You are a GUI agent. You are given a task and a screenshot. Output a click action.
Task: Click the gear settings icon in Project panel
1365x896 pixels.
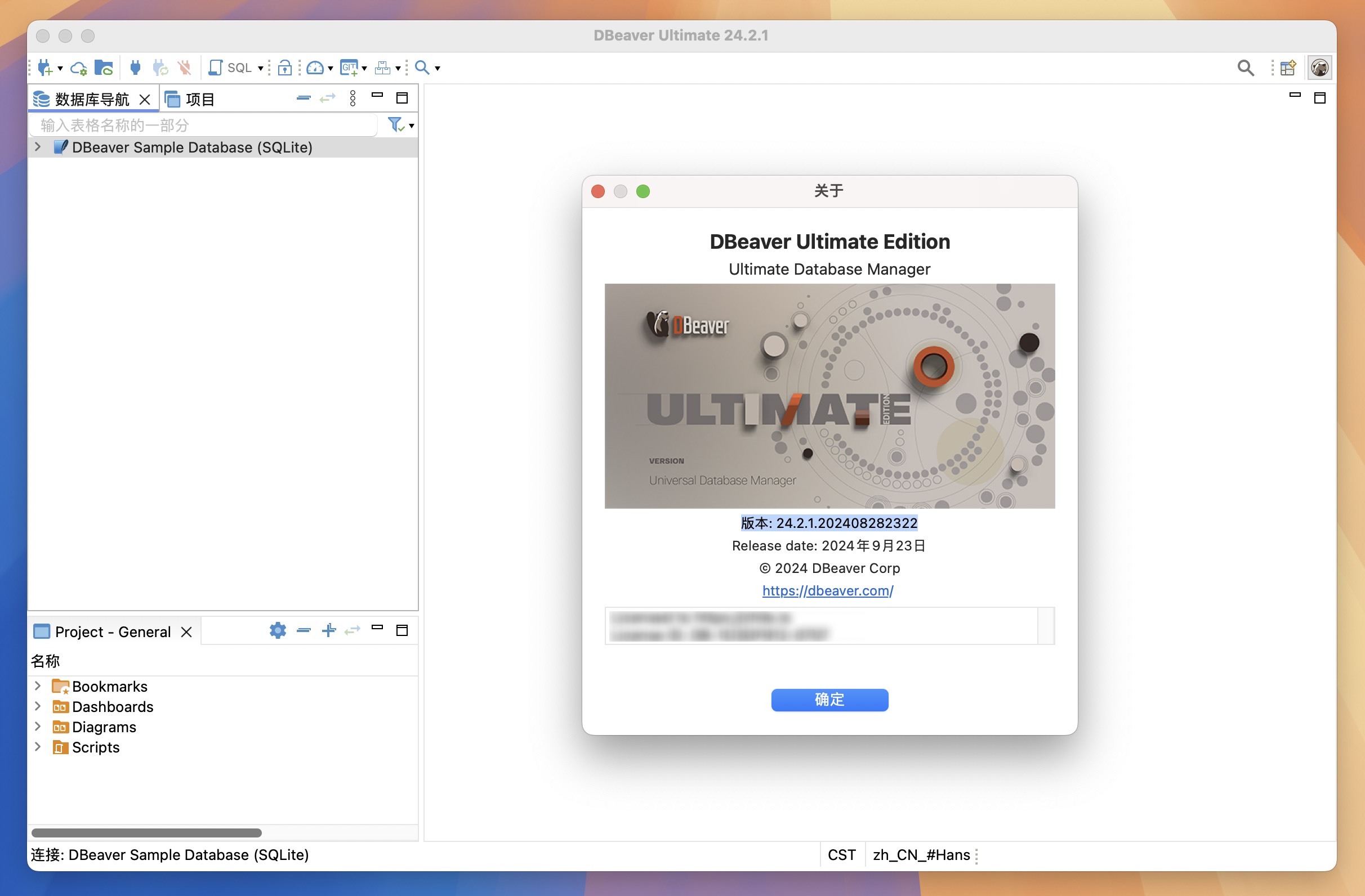pyautogui.click(x=278, y=630)
